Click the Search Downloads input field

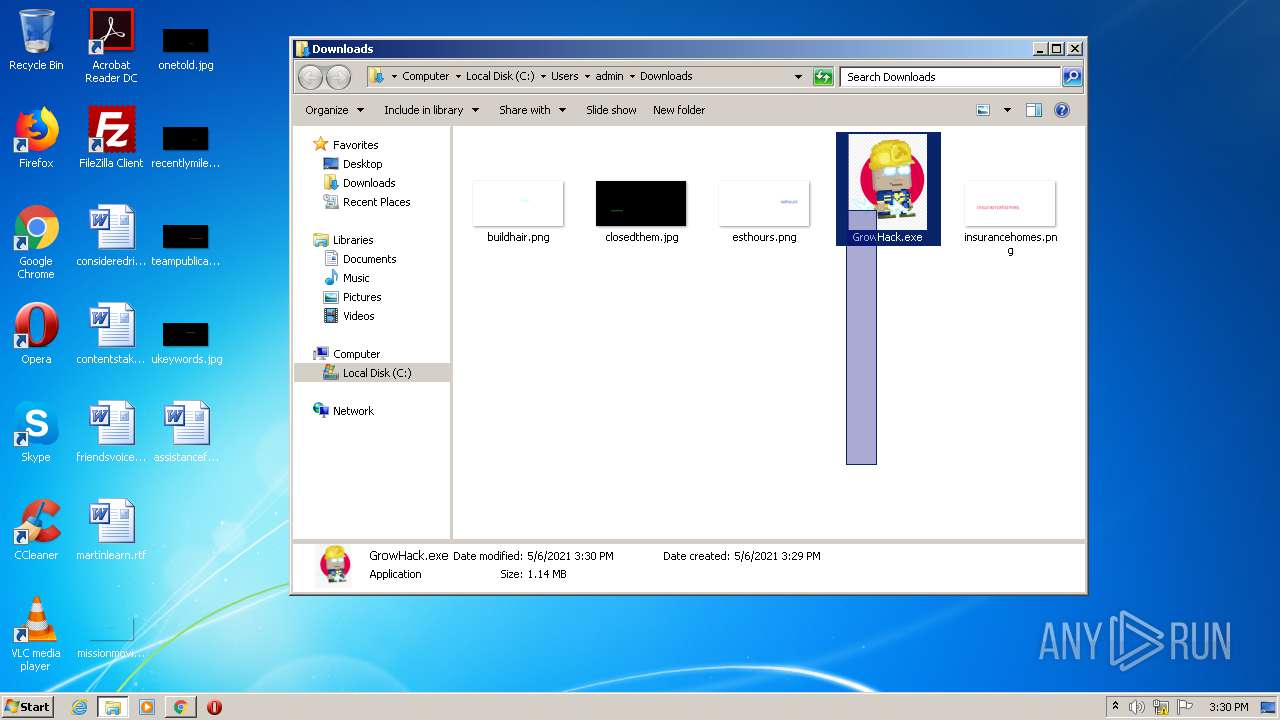pyautogui.click(x=950, y=76)
